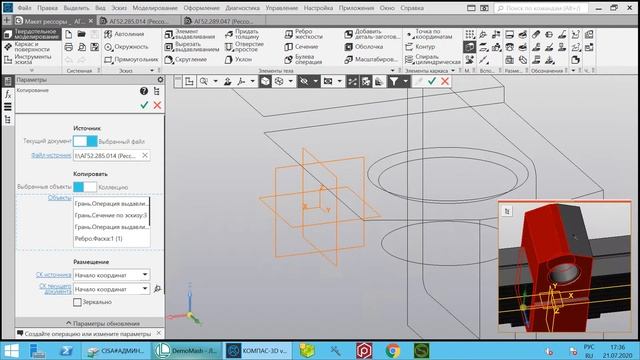Click the fx variables sidebar icon
Viewport: 640px width, 360px height.
click(x=7, y=94)
